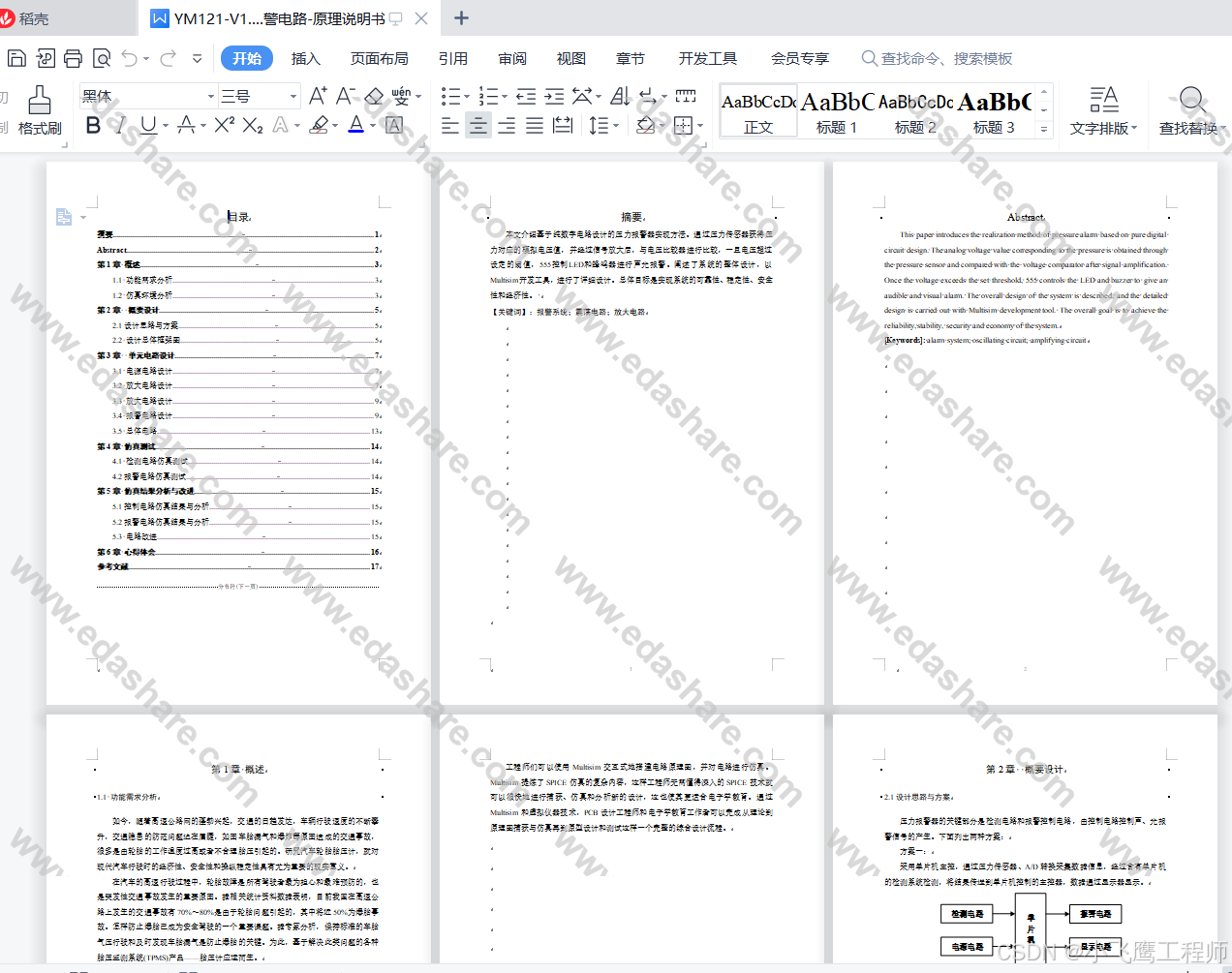Toggle center alignment
This screenshot has height=973, width=1232.
478,125
